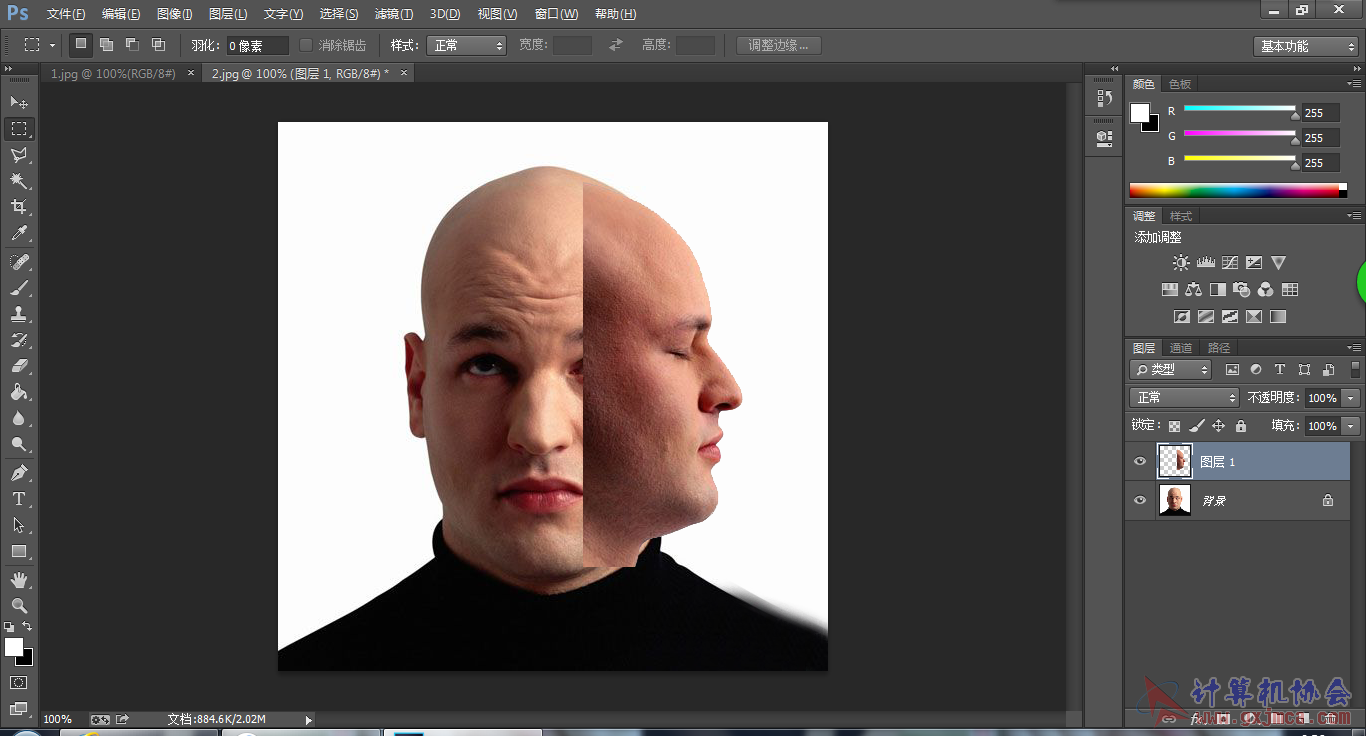This screenshot has width=1366, height=736.
Task: Toggle Quick Mask mode
Action: [x=19, y=682]
